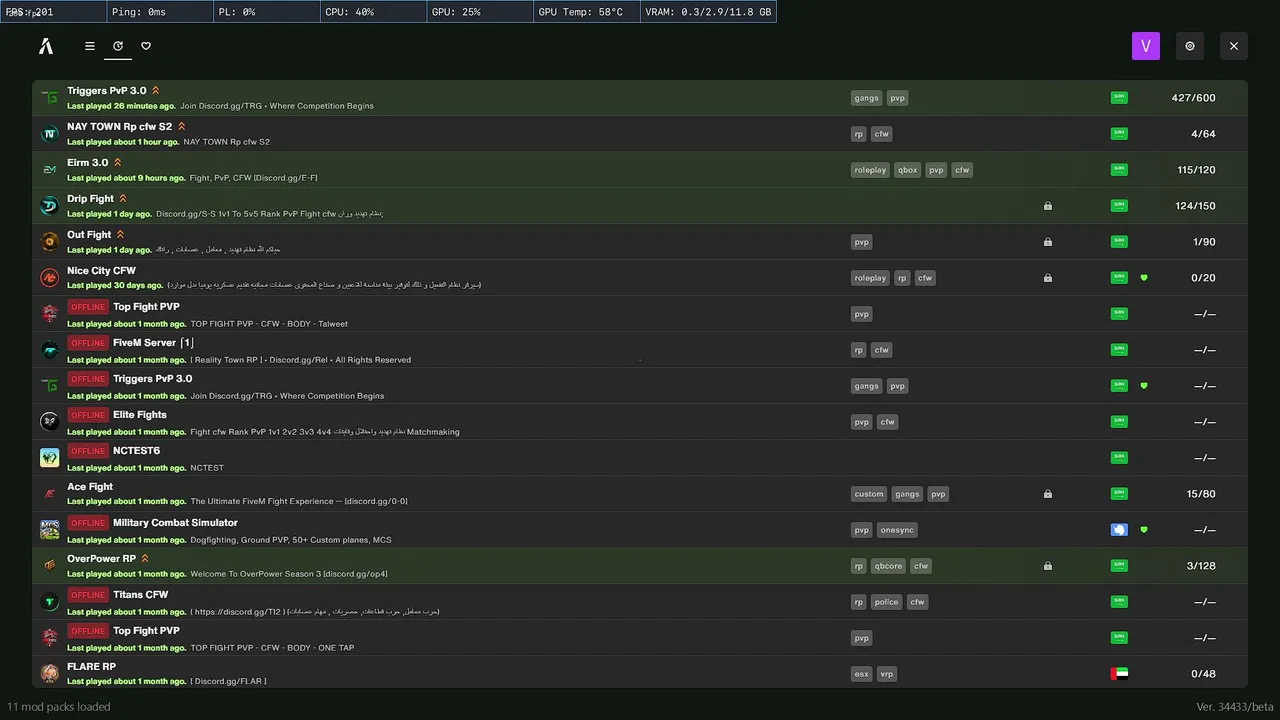
Task: Select the NCTEST6 server name
Action: pyautogui.click(x=136, y=451)
